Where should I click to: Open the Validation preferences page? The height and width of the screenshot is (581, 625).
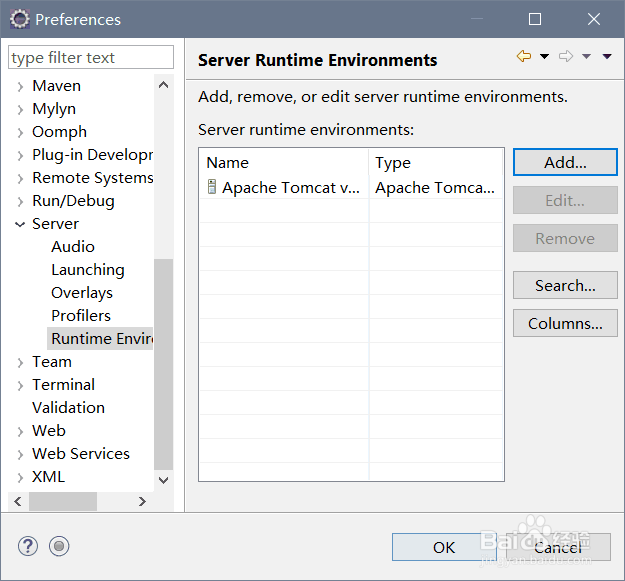68,408
